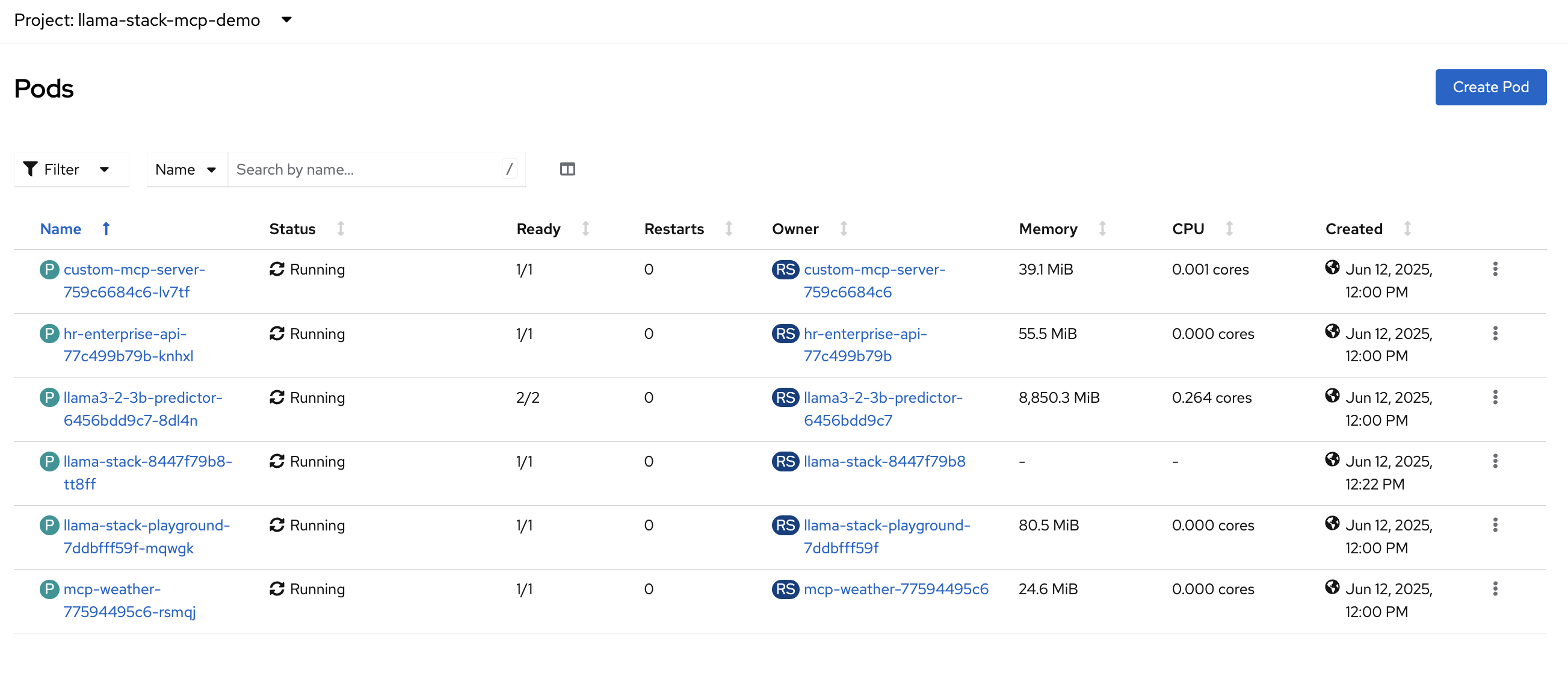
Task: Click the Name column header
Action: (x=60, y=229)
